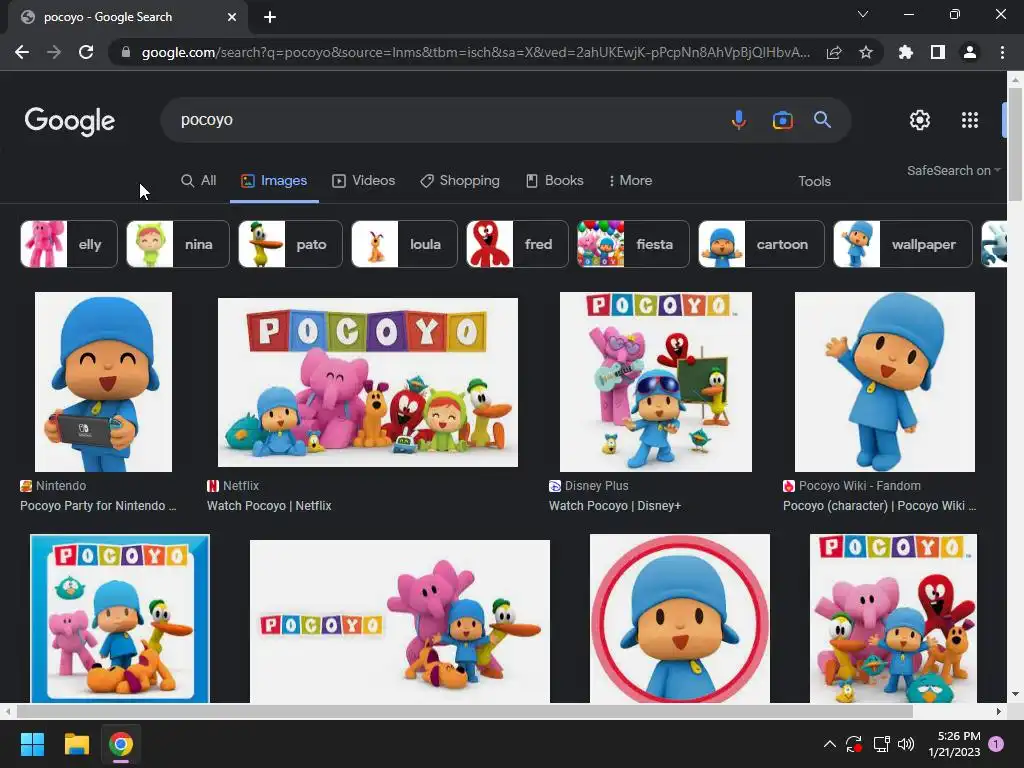The width and height of the screenshot is (1024, 768).
Task: Select the Images tab
Action: pos(274,181)
